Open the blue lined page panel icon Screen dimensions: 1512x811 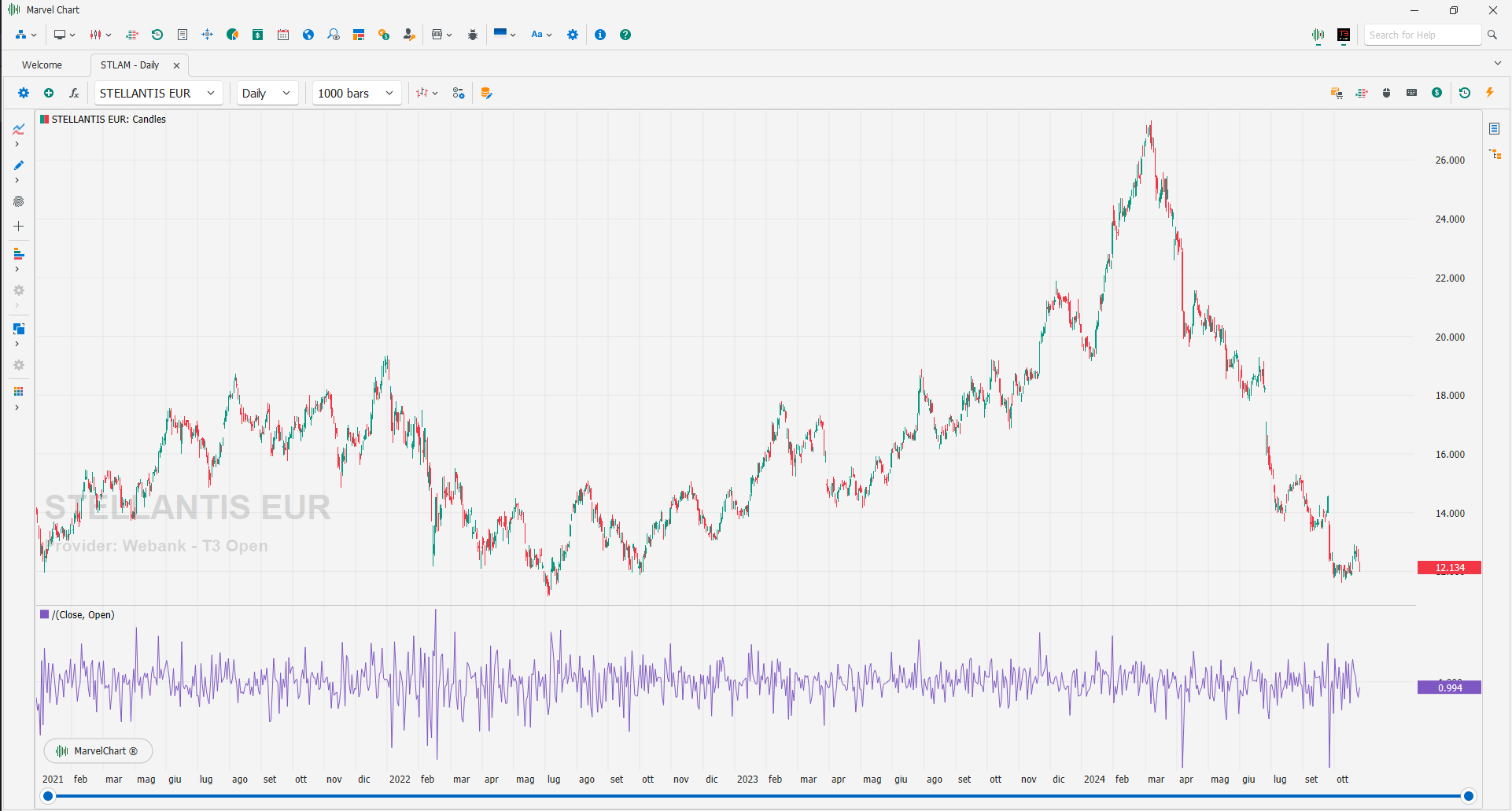[1495, 128]
